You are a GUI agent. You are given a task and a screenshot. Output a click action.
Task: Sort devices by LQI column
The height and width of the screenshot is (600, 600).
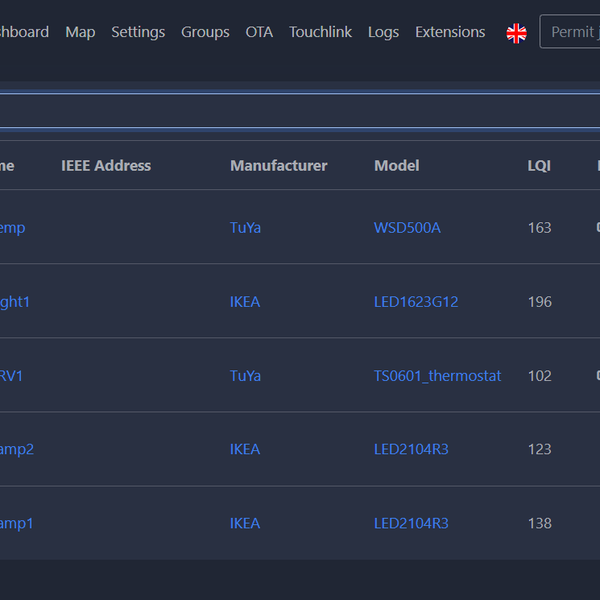pyautogui.click(x=539, y=166)
